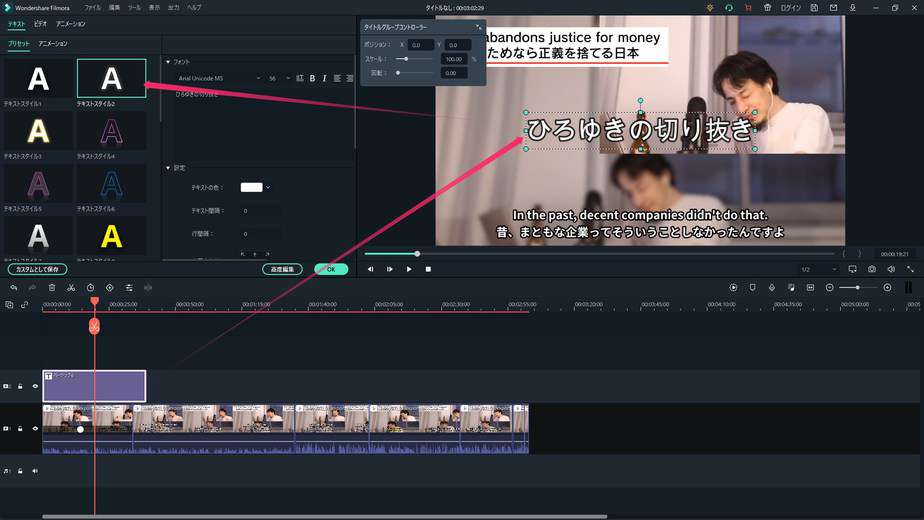Click the undo arrow in timeline toolbar
The width and height of the screenshot is (924, 520).
[x=14, y=288]
